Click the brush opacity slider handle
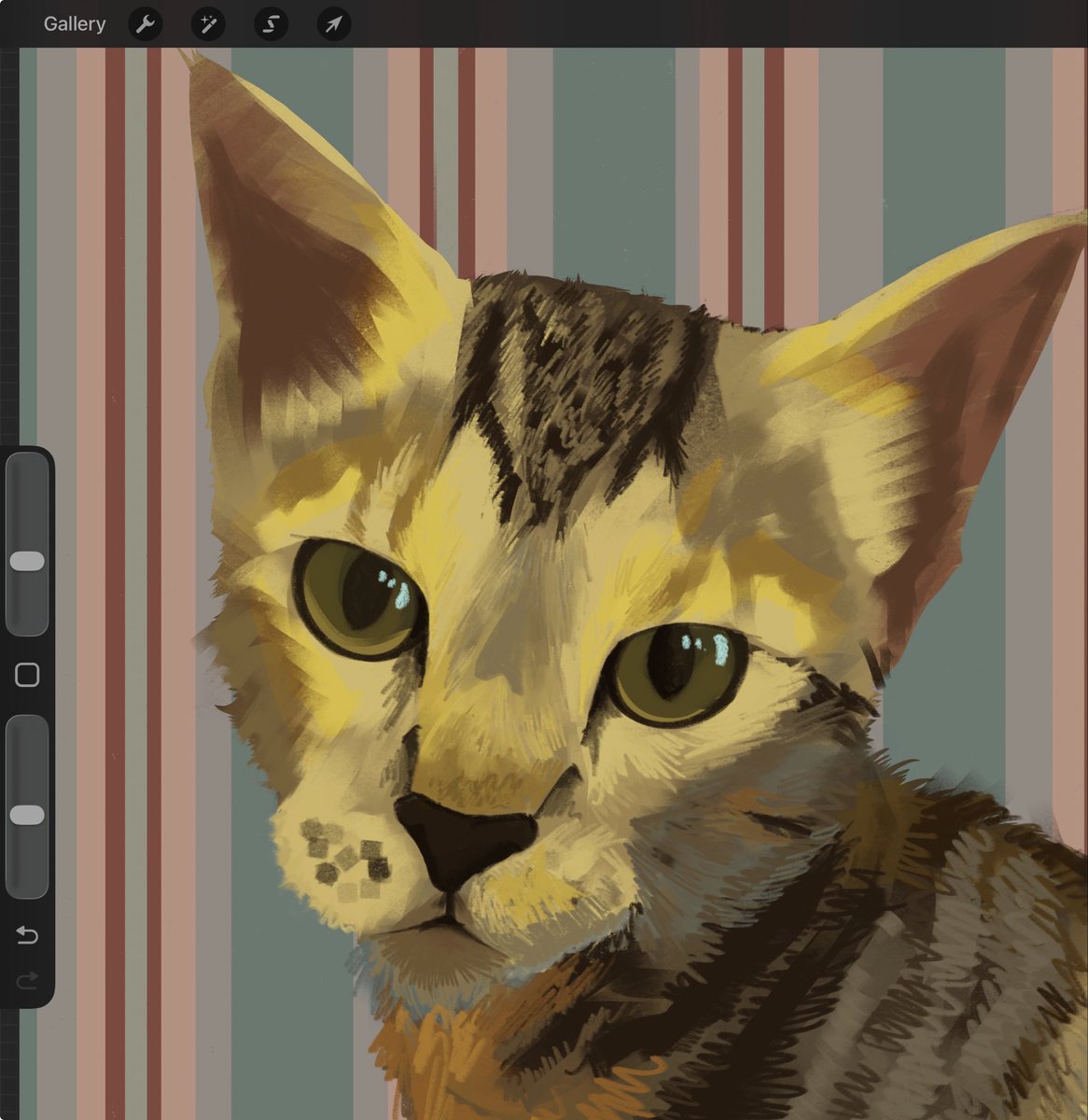Viewport: 1088px width, 1120px height. 27,815
